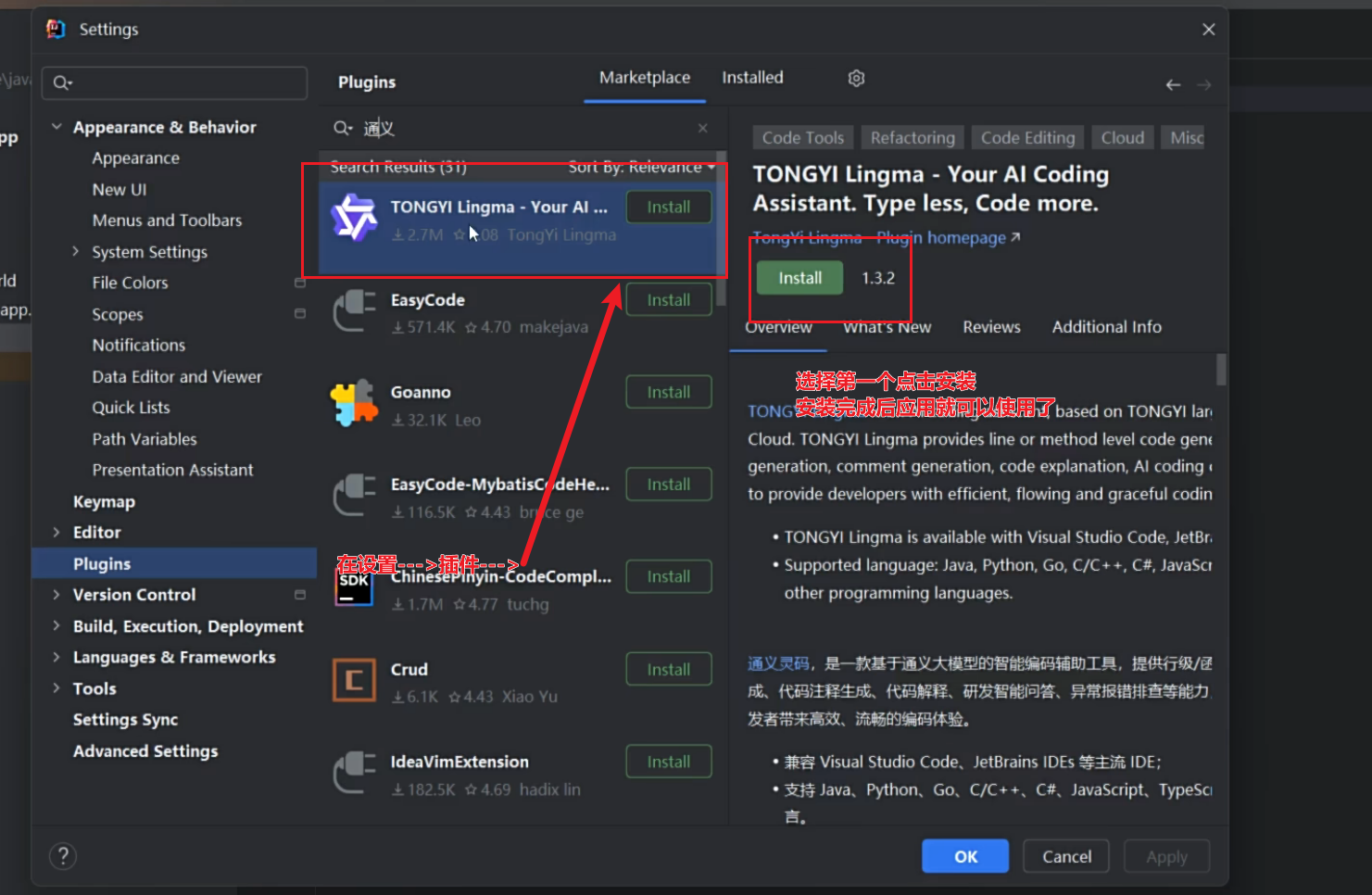Image resolution: width=1372 pixels, height=895 pixels.
Task: Close the Settings dialog
Action: point(1209,30)
